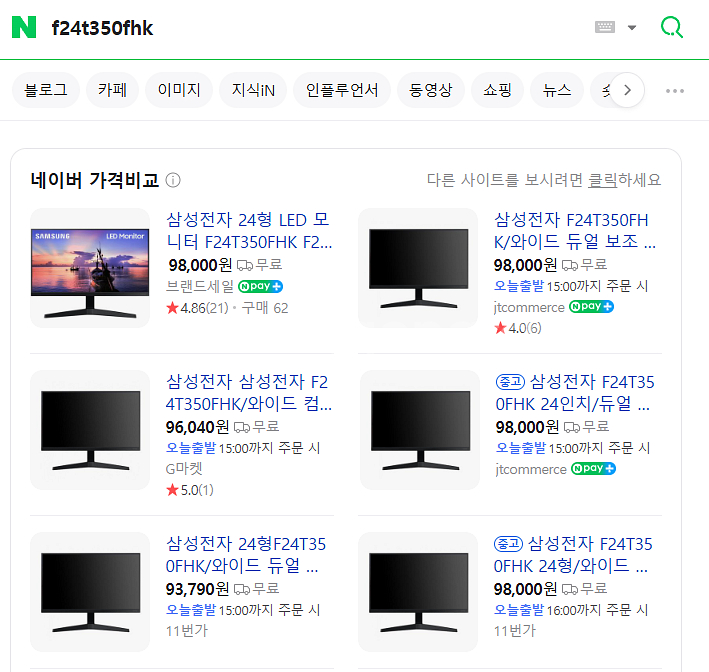Follow the 클릭 link for other sites
The width and height of the screenshot is (709, 672).
pos(602,180)
